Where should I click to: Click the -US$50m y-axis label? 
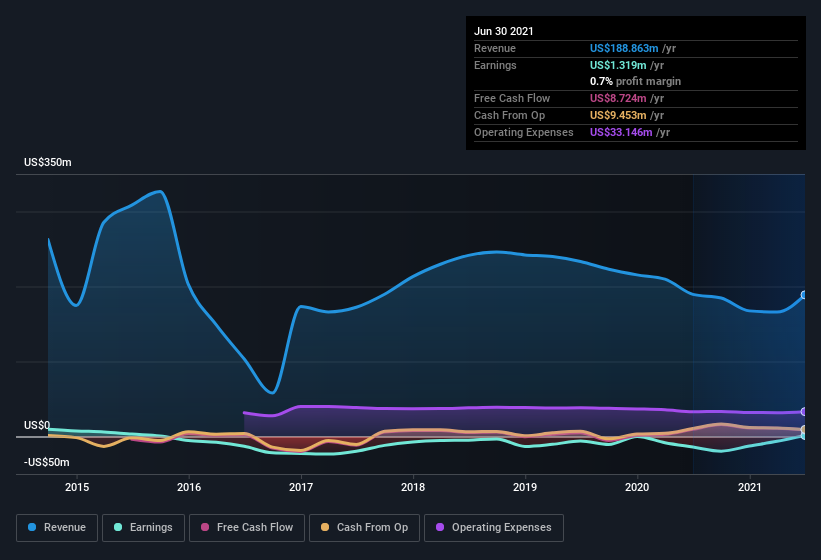47,462
